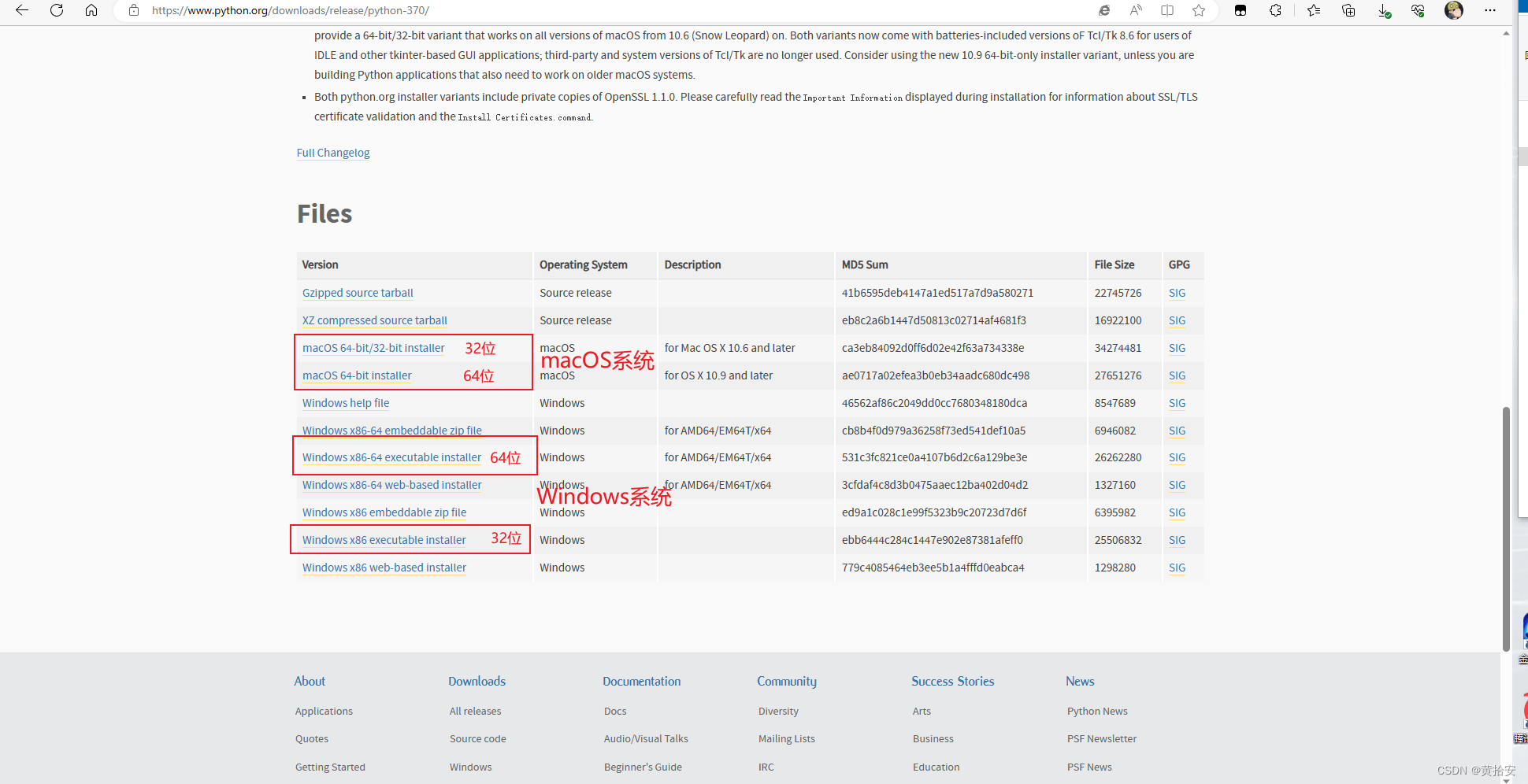Image resolution: width=1528 pixels, height=784 pixels.
Task: Click the page vertical scrollbar thumb
Action: pyautogui.click(x=1506, y=529)
